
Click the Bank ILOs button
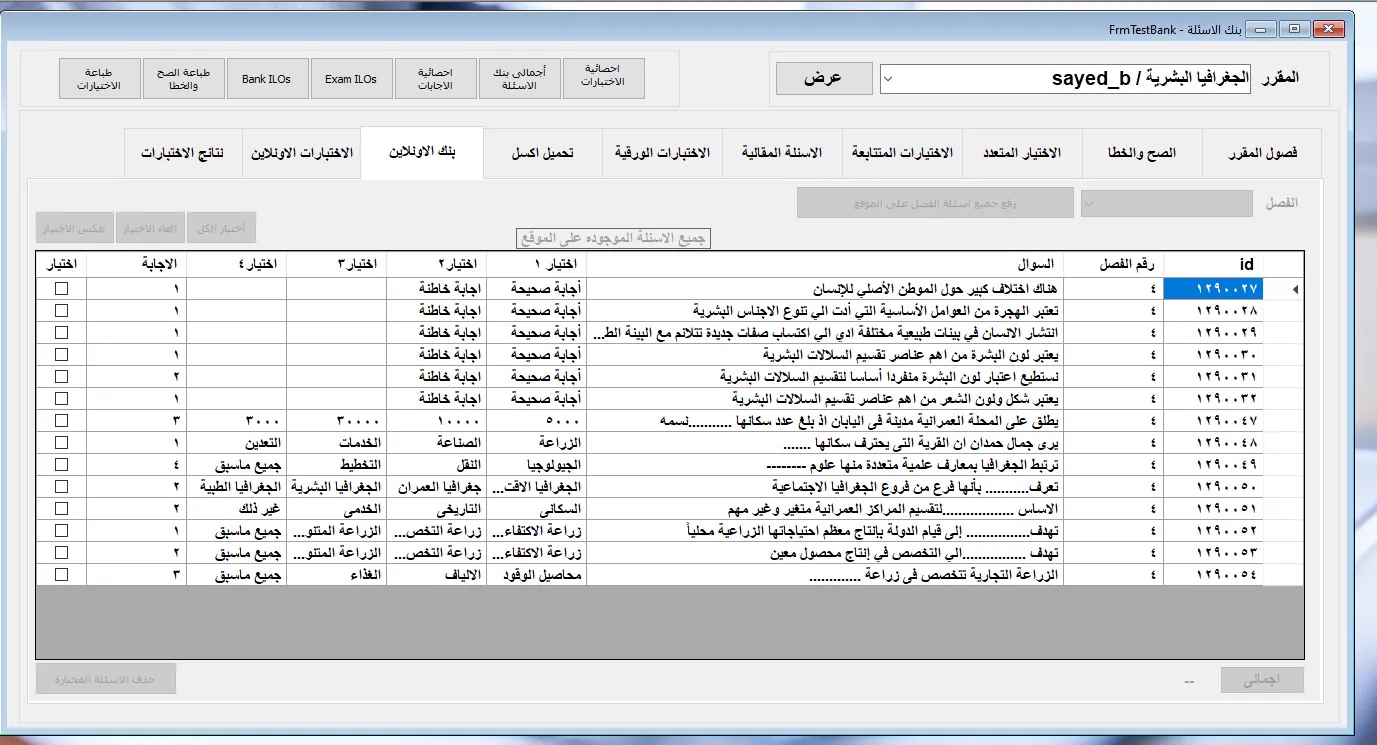(x=267, y=78)
